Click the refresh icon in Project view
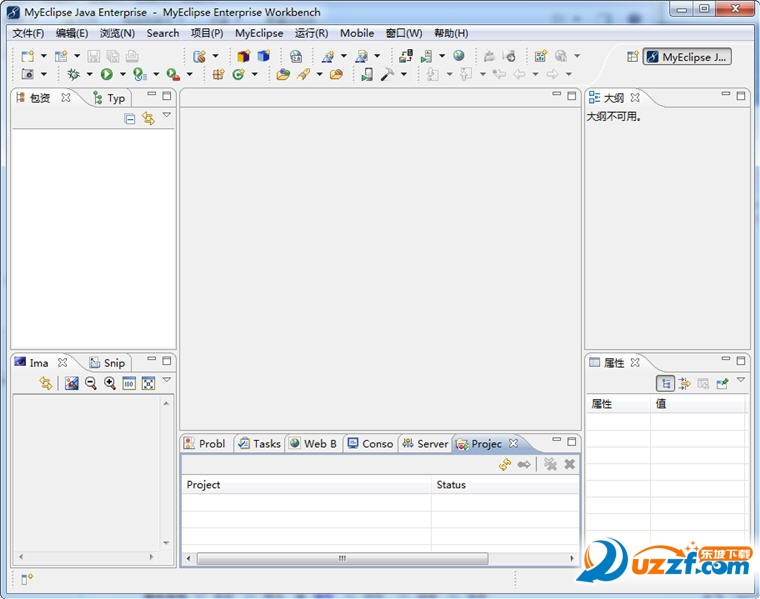760x599 pixels. 505,464
